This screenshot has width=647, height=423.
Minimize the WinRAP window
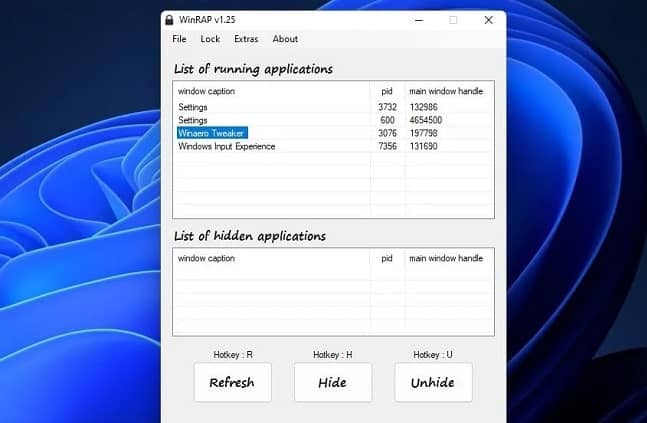tap(419, 20)
